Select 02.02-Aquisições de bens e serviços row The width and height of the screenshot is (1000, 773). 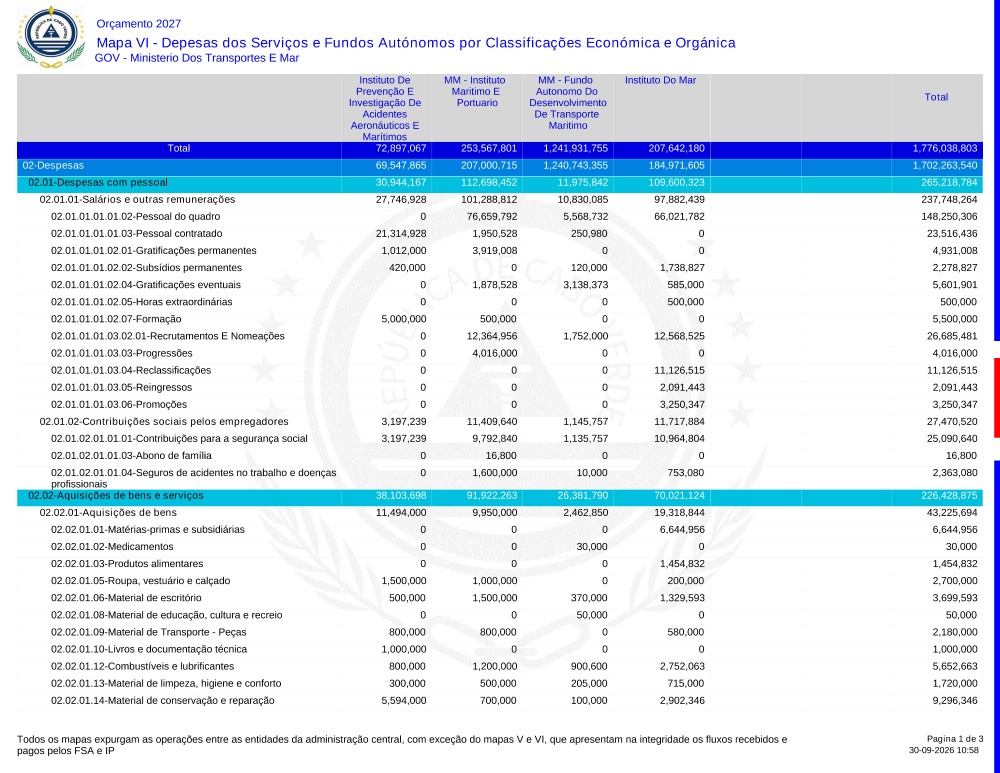[x=499, y=496]
